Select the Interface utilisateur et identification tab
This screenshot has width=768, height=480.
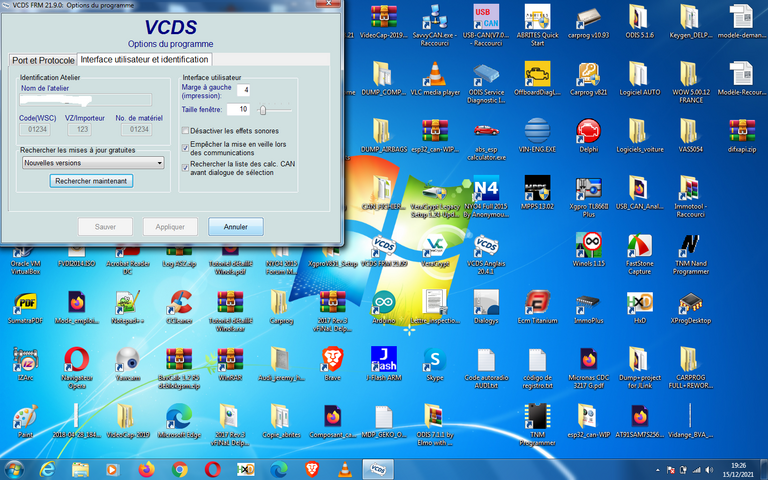click(144, 59)
